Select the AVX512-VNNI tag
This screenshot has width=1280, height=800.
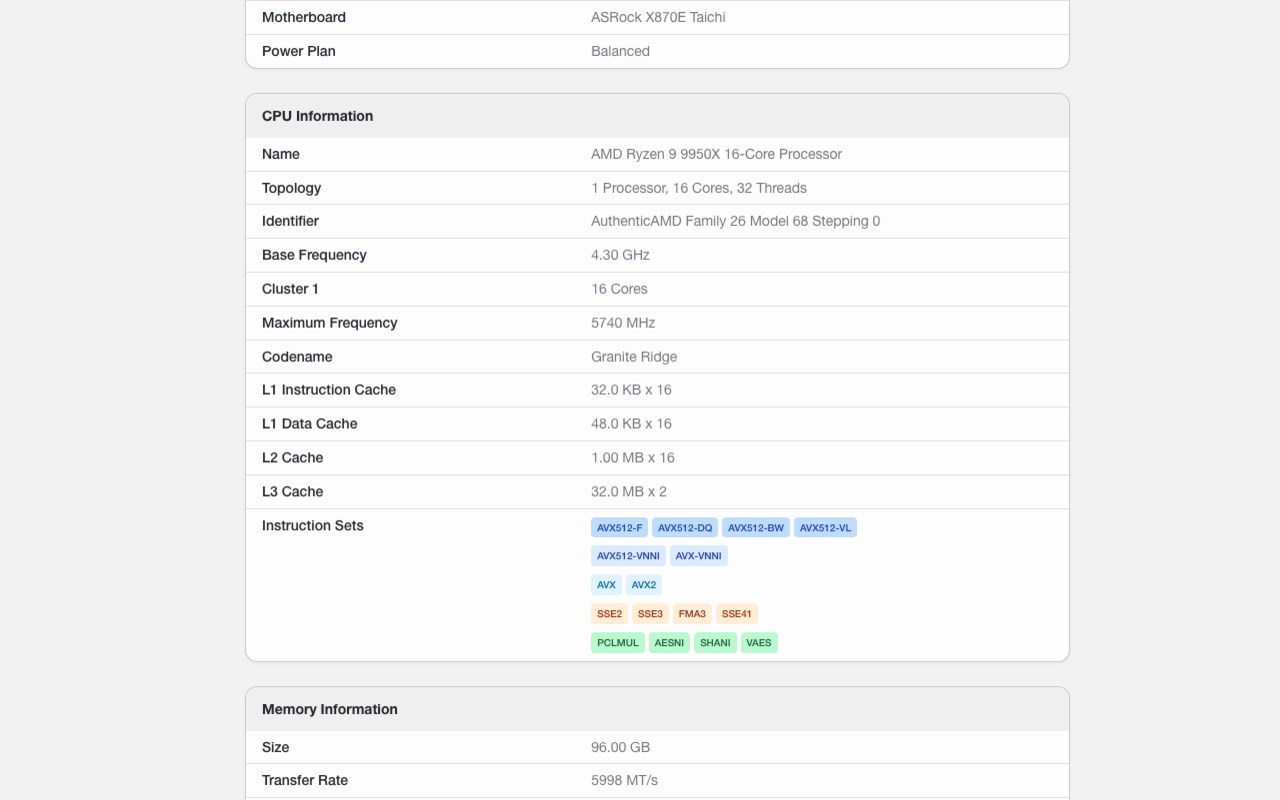628,556
